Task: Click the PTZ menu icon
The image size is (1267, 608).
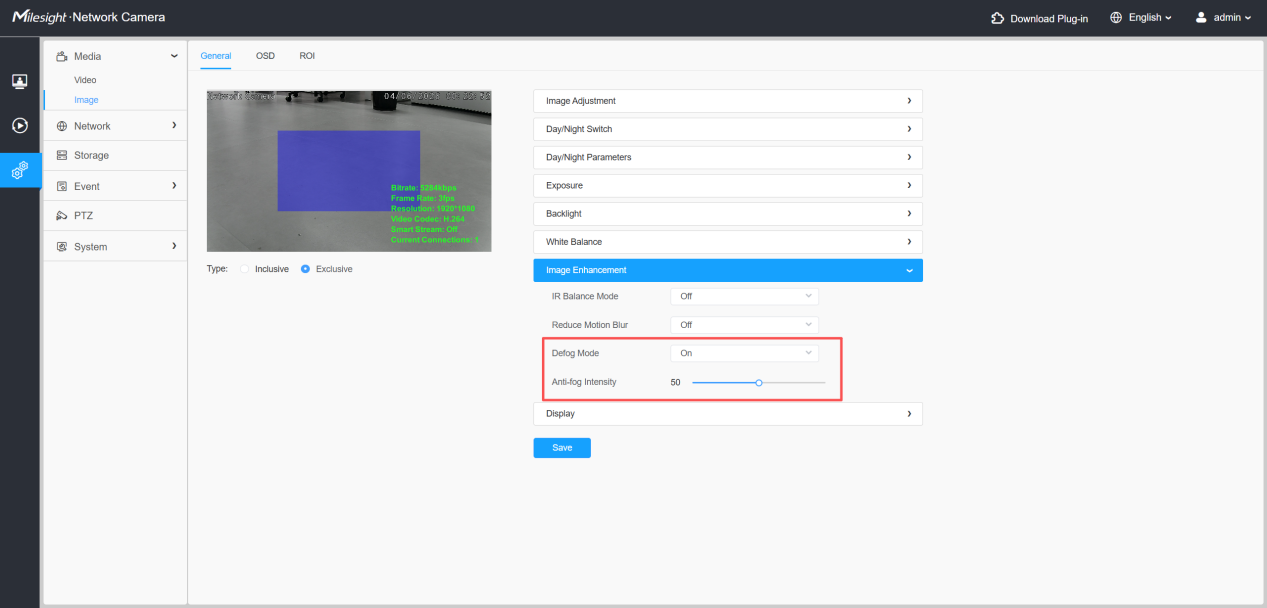Action: pos(62,216)
